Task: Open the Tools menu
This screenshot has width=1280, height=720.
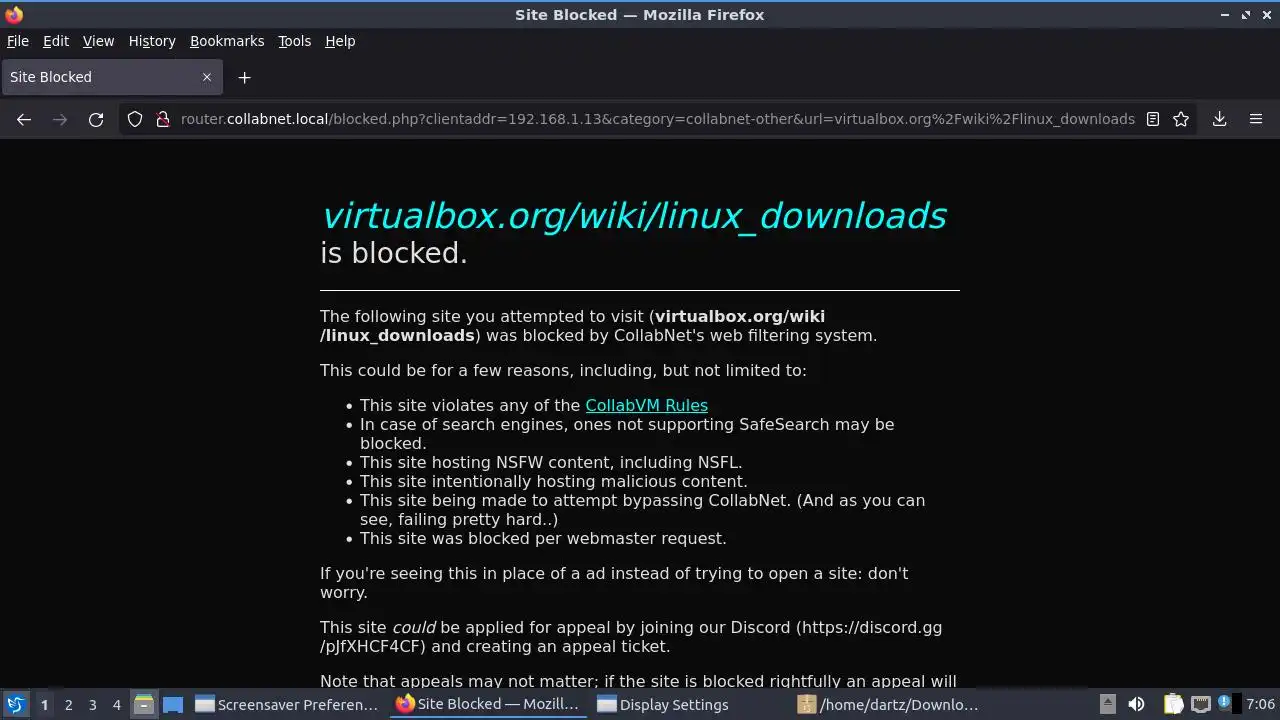Action: point(295,41)
